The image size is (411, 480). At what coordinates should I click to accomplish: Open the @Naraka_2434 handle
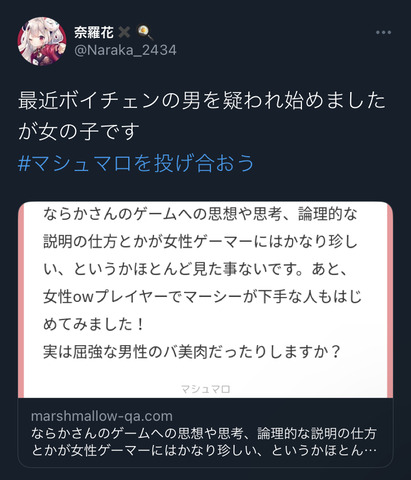pyautogui.click(x=125, y=50)
